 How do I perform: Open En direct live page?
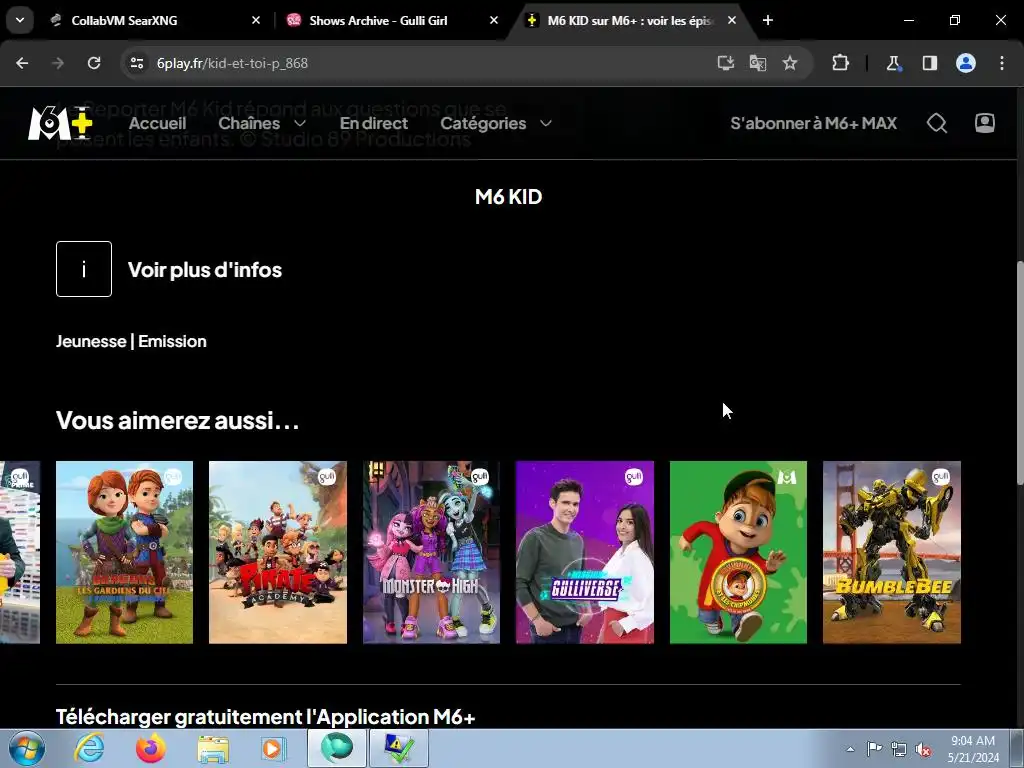coord(374,123)
